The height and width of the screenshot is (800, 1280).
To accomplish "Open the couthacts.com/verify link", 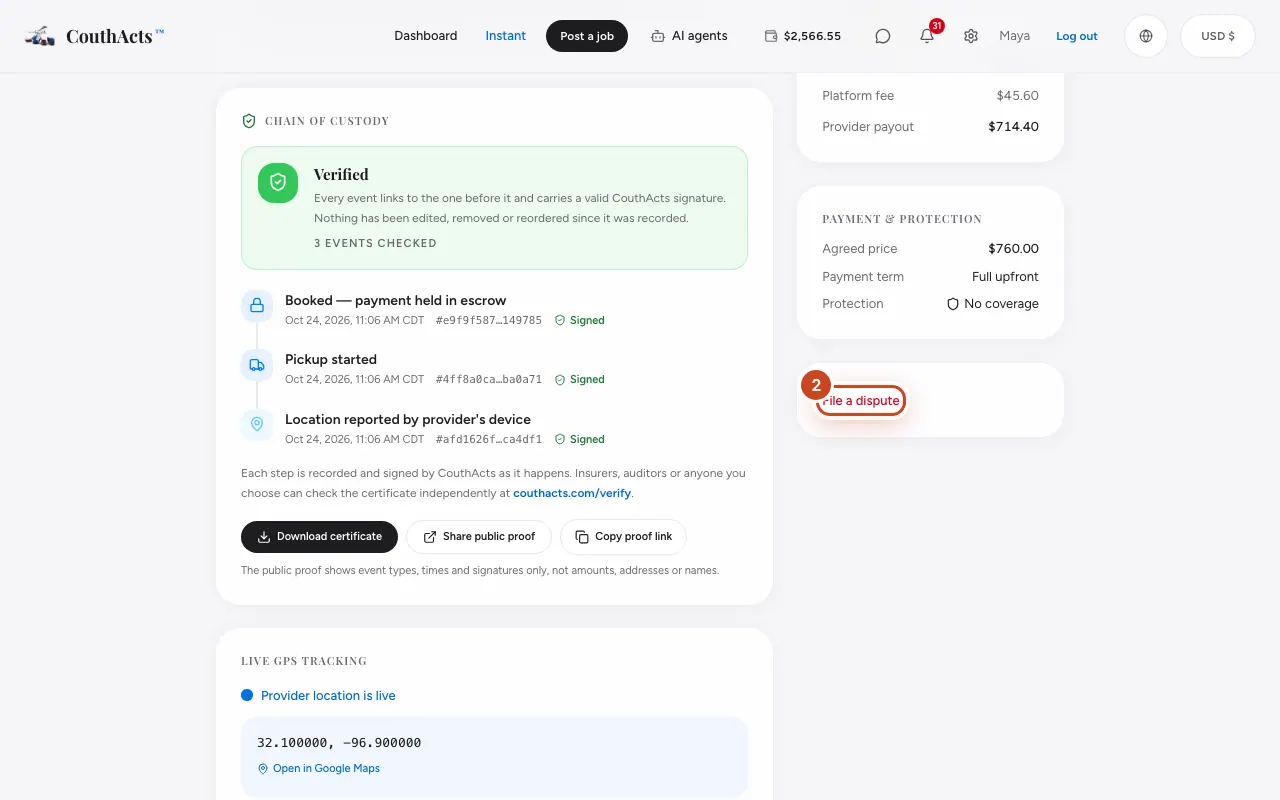I will (572, 493).
